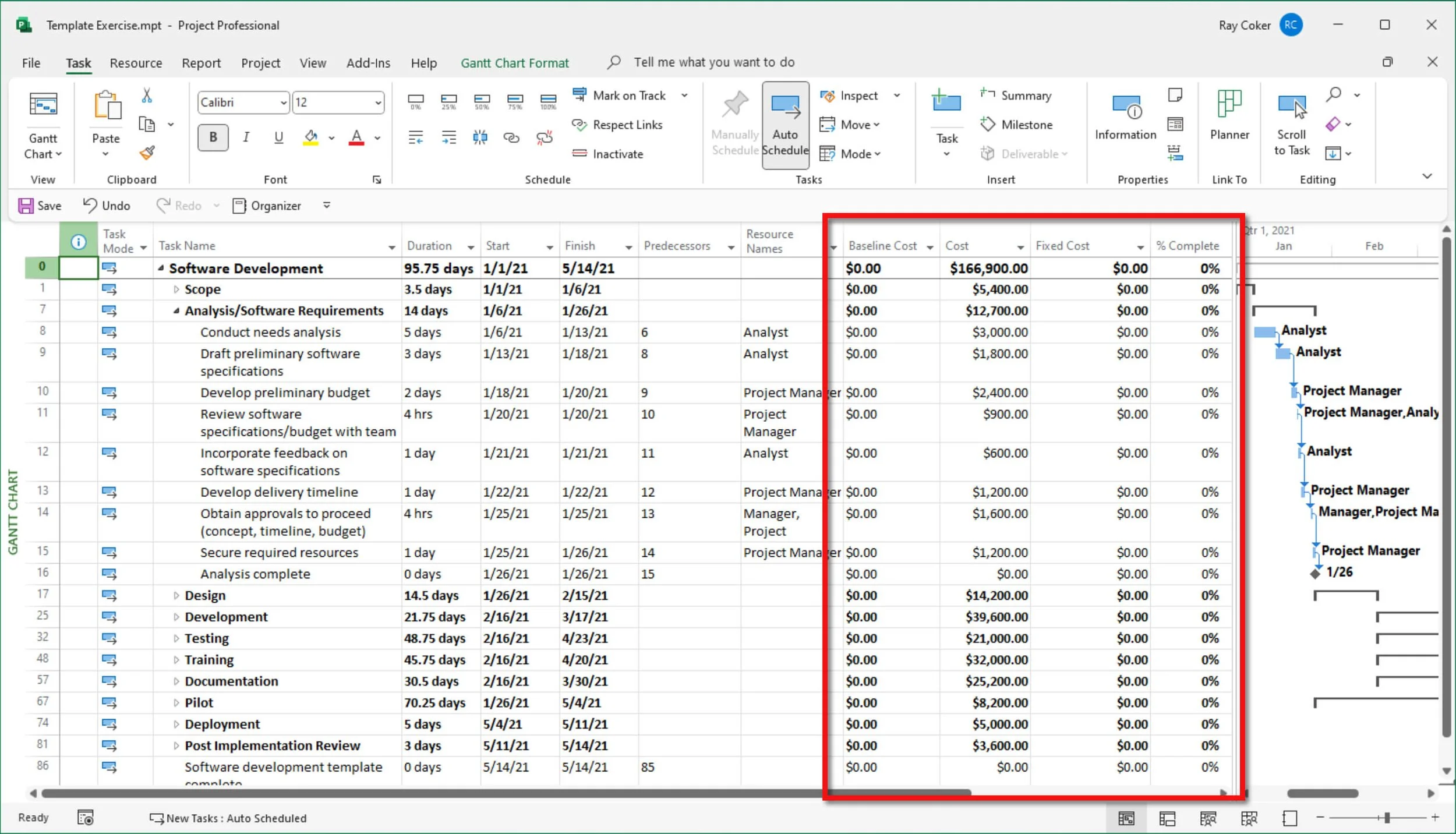Mark task 100% complete
The height and width of the screenshot is (834, 1456).
pyautogui.click(x=548, y=101)
